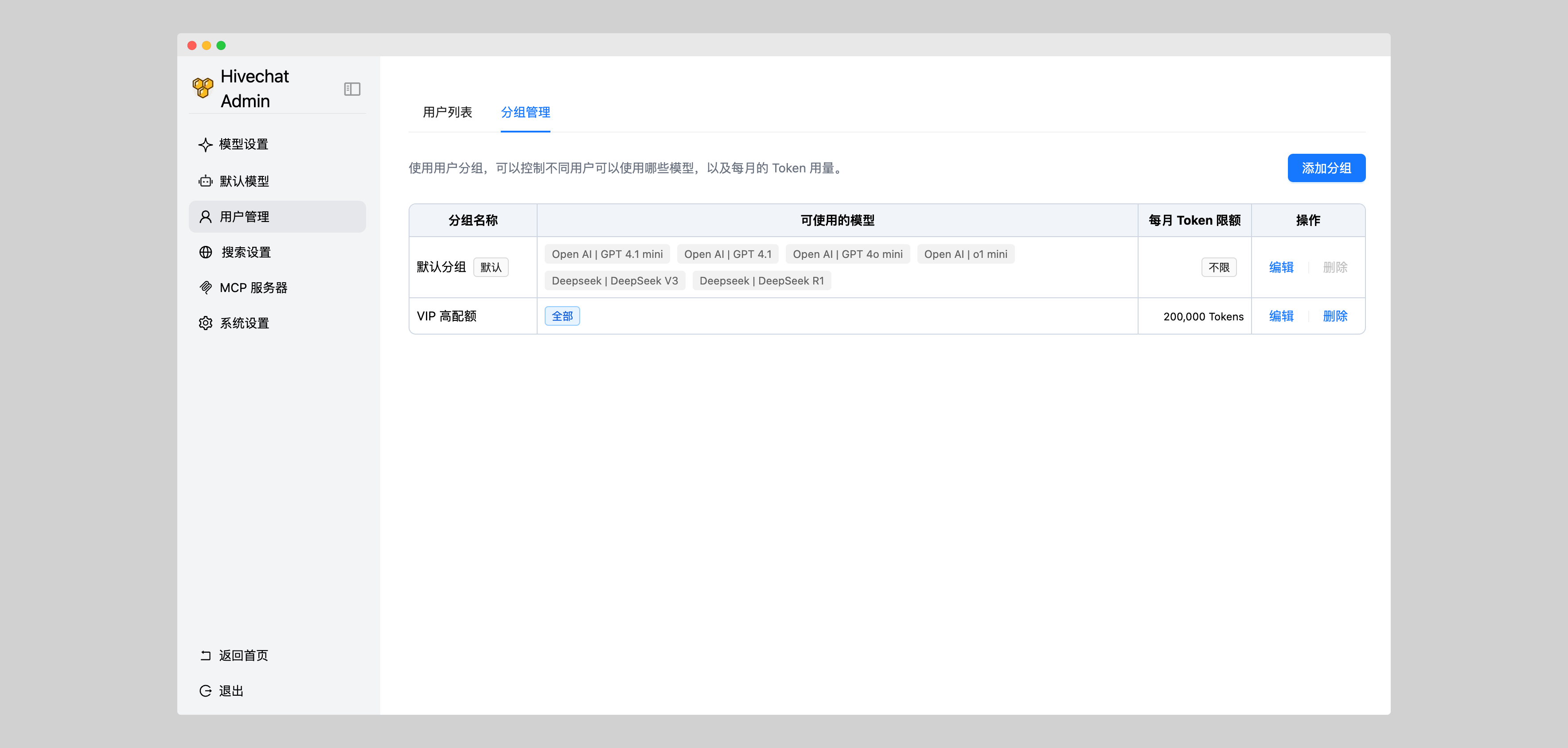Collapse the sidebar with the panel icon
Screen dimensions: 1568x748
352,89
